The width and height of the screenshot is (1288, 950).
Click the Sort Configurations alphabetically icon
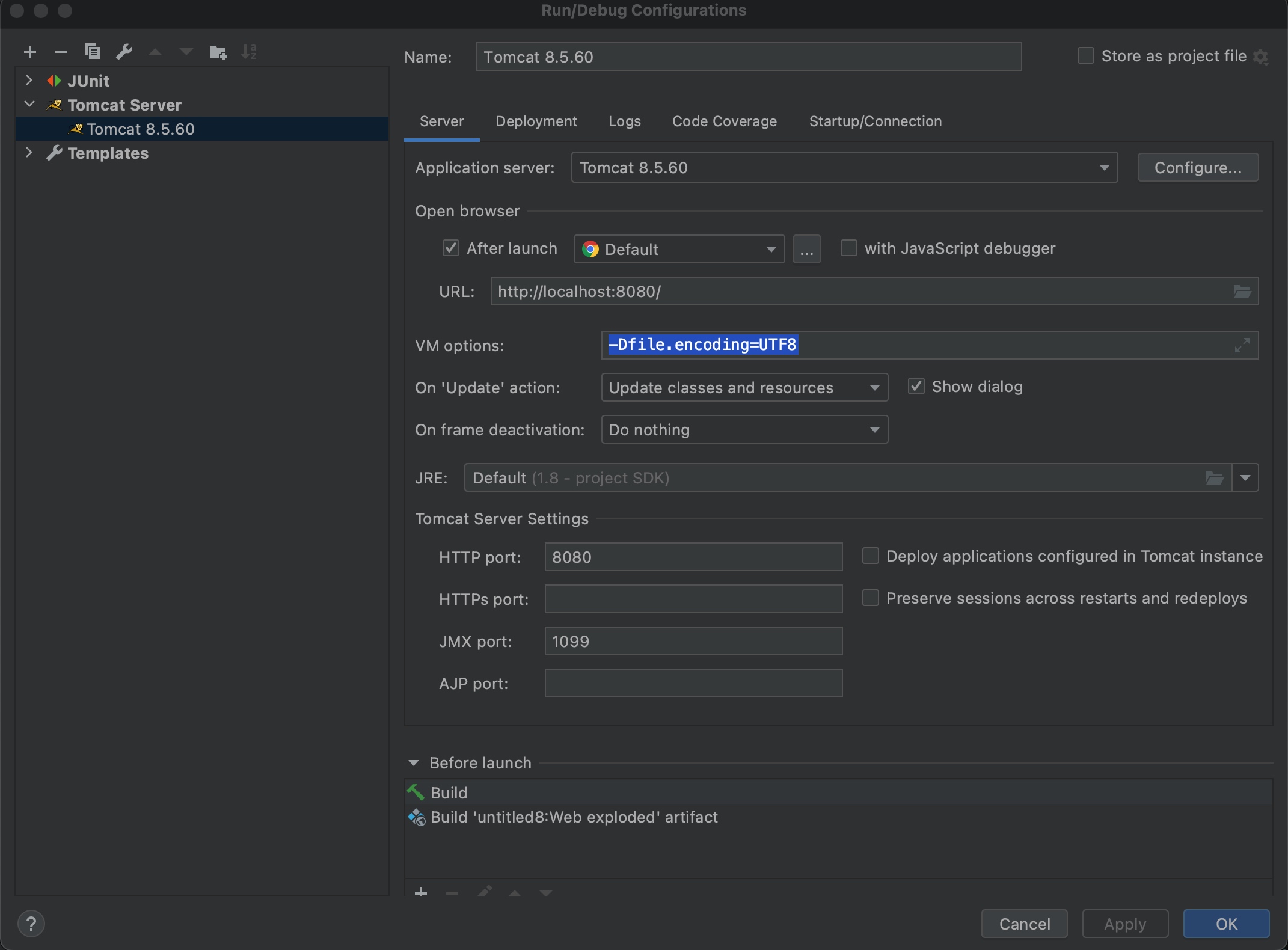click(x=249, y=52)
